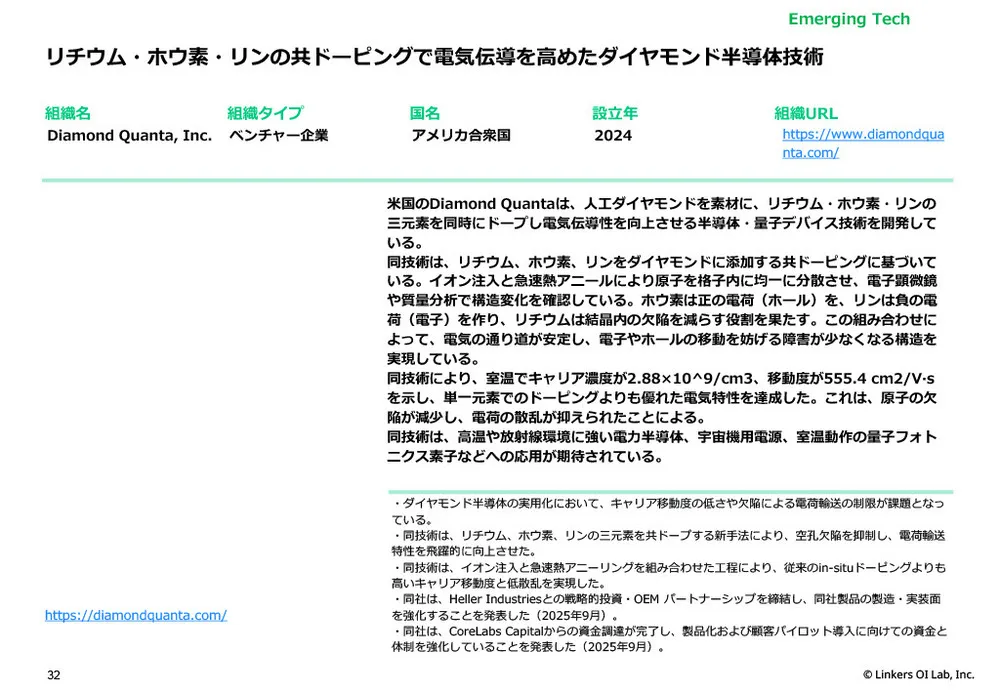Select the slide title about ダイヤモンド半導体技術
The width and height of the screenshot is (1000, 692).
coord(435,57)
